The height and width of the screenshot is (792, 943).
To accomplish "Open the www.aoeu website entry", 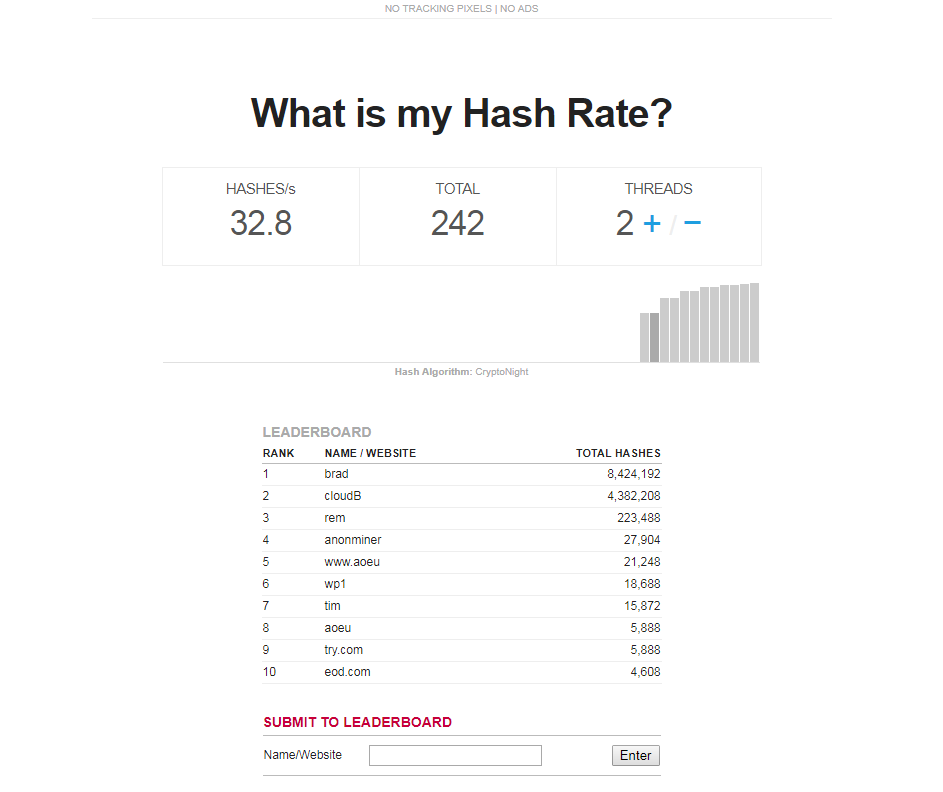I will [x=352, y=561].
